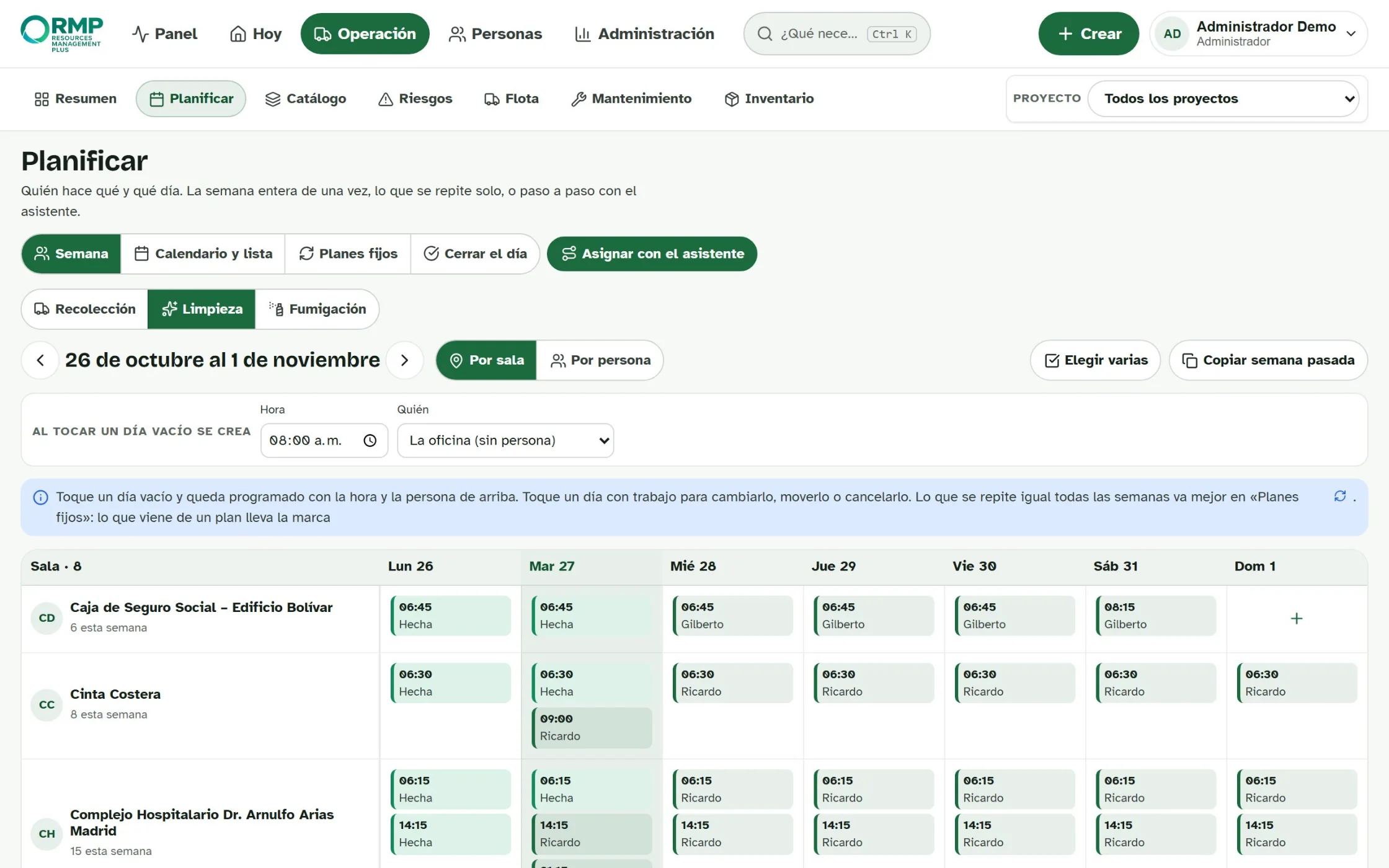Screen dimensions: 1389x868
Task: Click the RMP logo
Action: (61, 33)
